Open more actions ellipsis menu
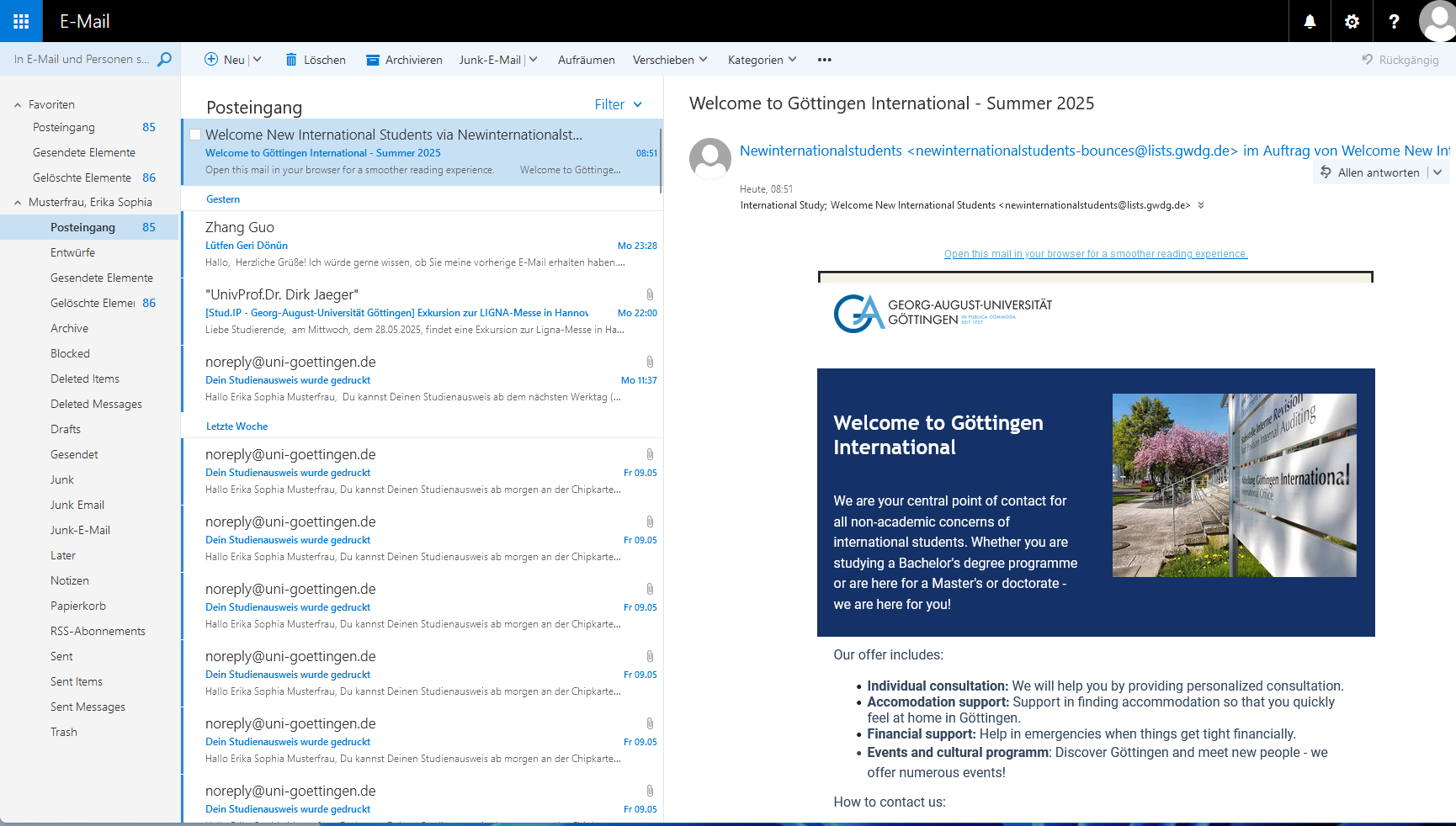 tap(824, 60)
